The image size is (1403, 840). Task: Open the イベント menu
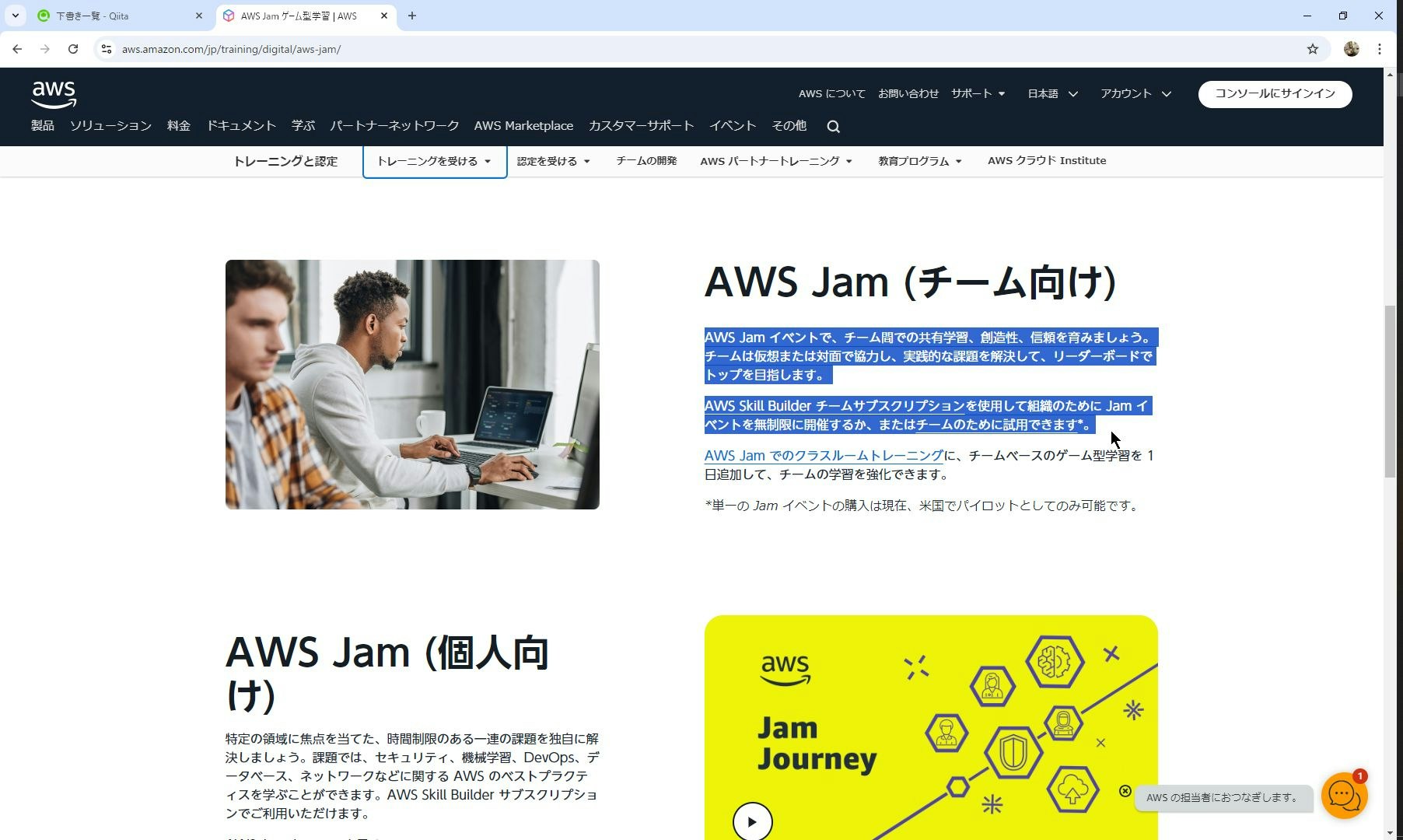click(x=733, y=126)
